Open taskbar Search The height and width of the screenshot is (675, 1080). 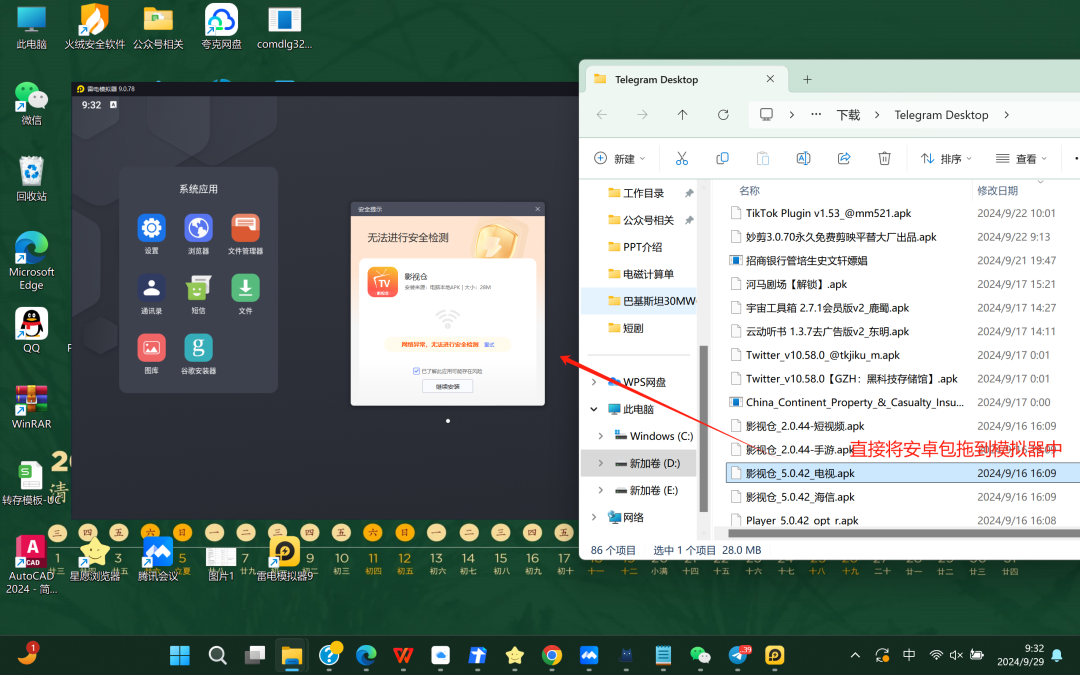(x=218, y=655)
